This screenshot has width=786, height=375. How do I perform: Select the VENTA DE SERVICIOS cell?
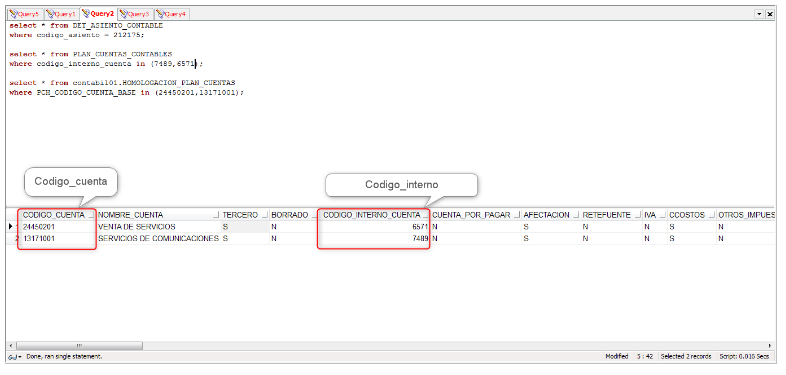coord(158,227)
